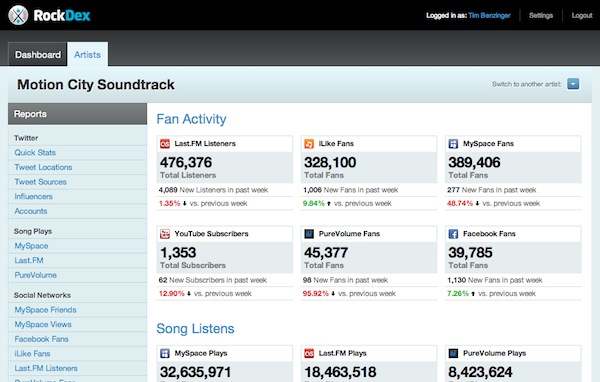
Task: Open the MySpace Friends report
Action: (46, 310)
